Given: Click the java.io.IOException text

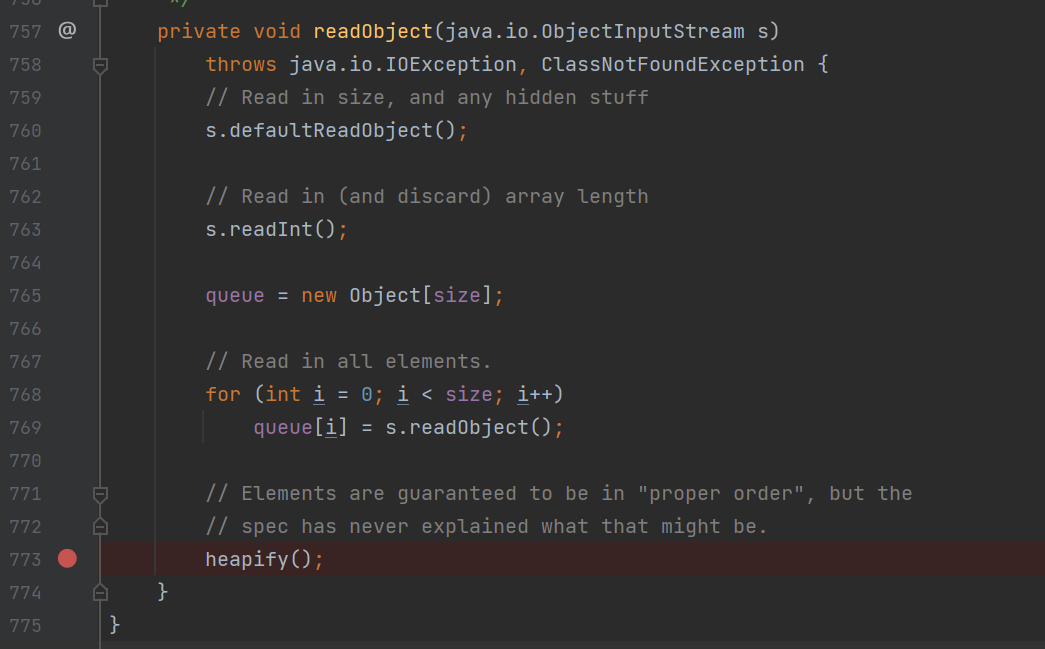Looking at the screenshot, I should 403,65.
